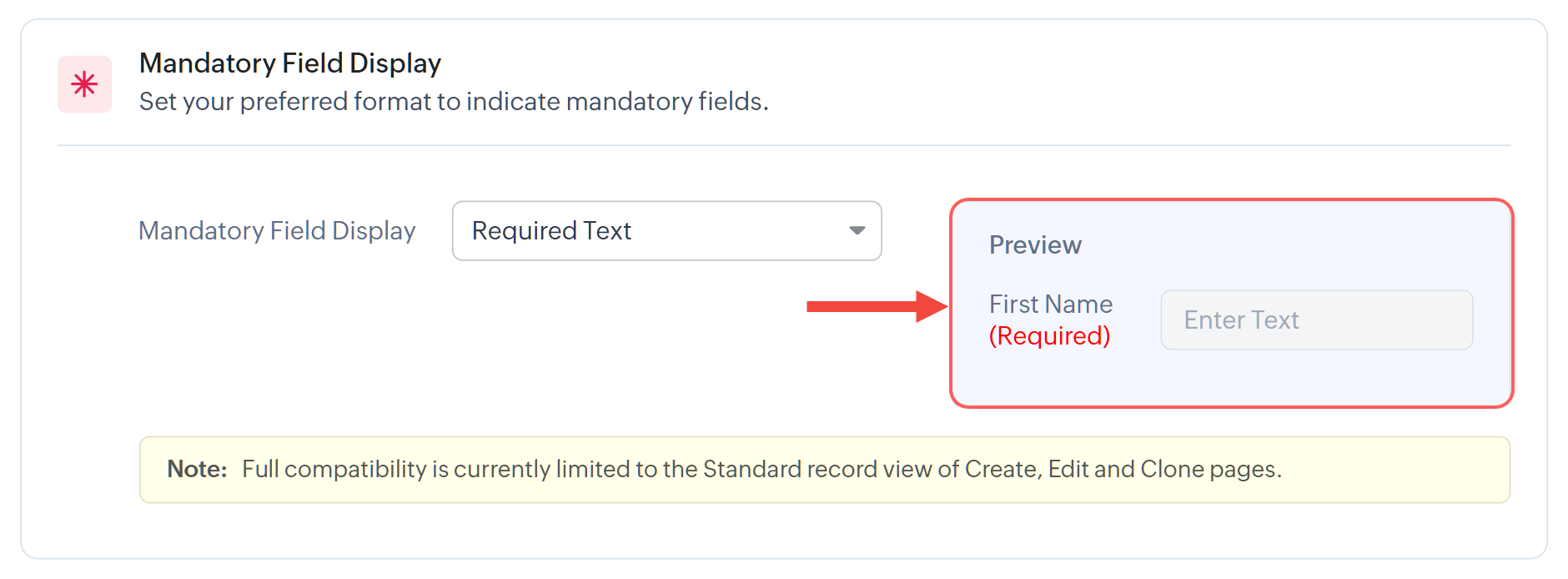Screen dimensions: 1568x579
Task: Select the Standard record view note text
Action: (x=761, y=469)
